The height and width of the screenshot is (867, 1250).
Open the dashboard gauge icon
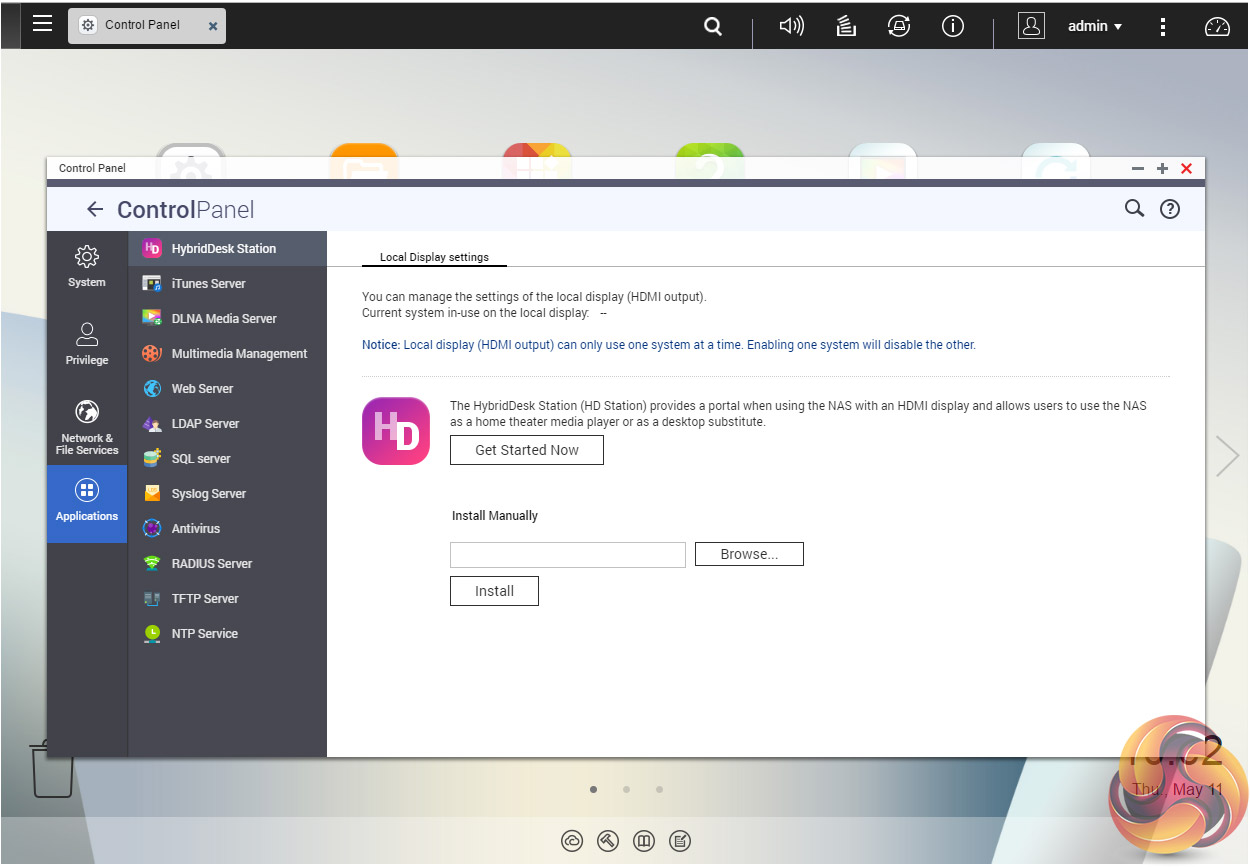pos(1217,27)
